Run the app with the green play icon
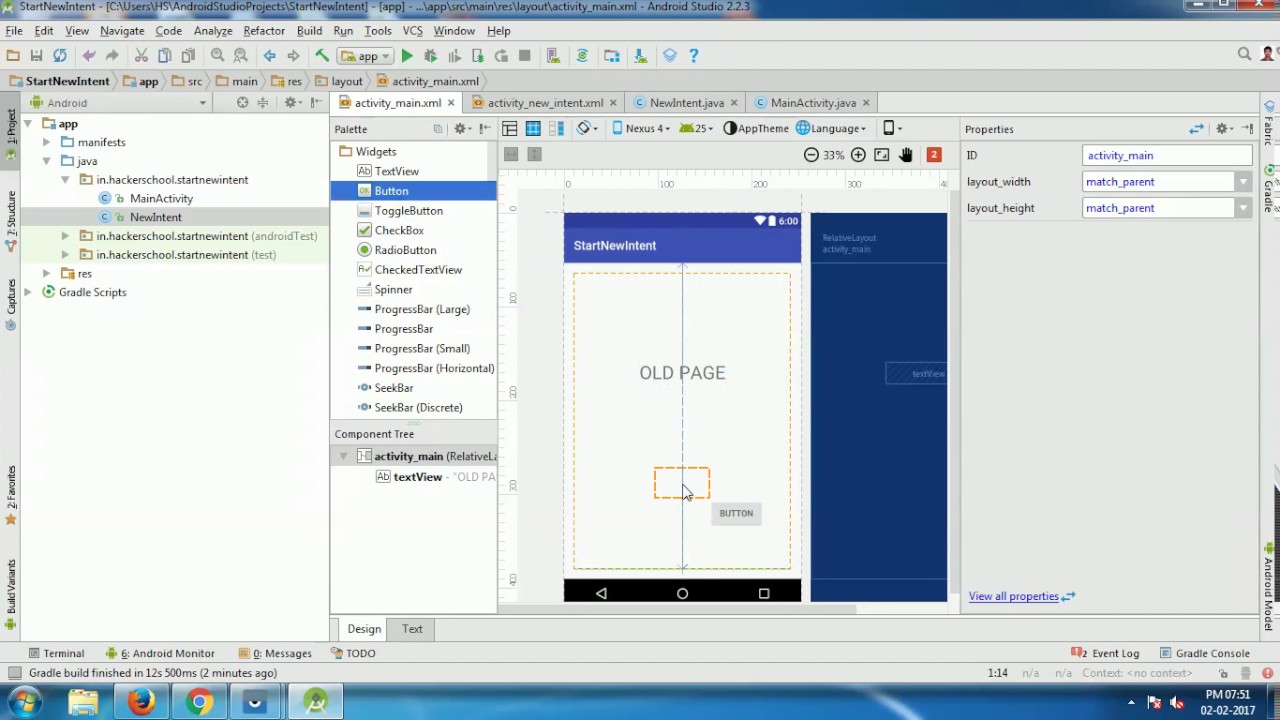Image resolution: width=1280 pixels, height=720 pixels. [407, 56]
